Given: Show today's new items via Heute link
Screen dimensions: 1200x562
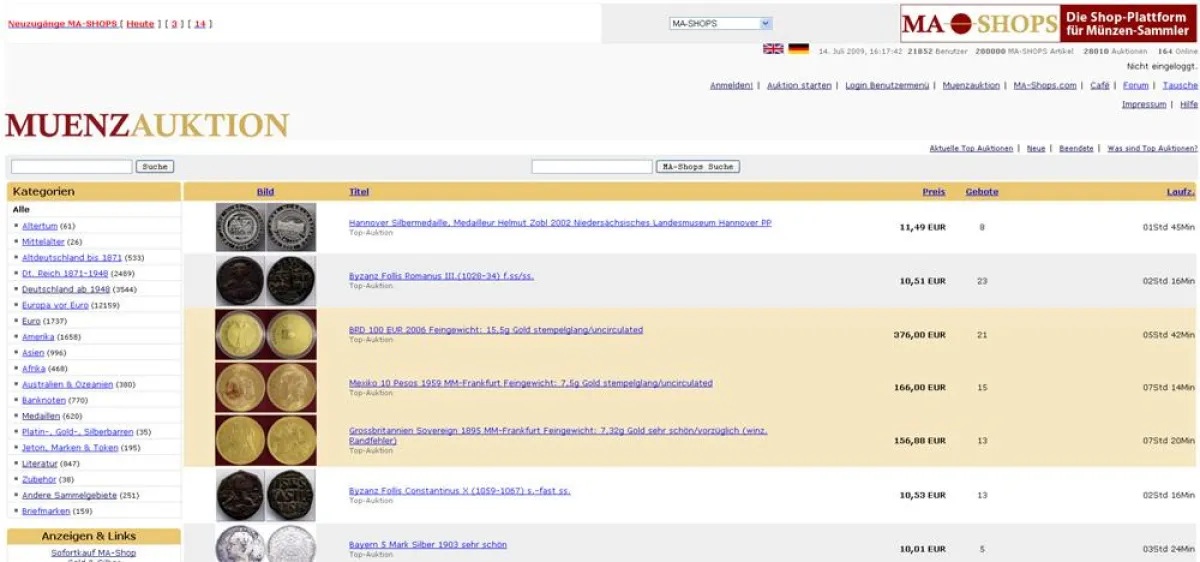Looking at the screenshot, I should click(x=141, y=24).
